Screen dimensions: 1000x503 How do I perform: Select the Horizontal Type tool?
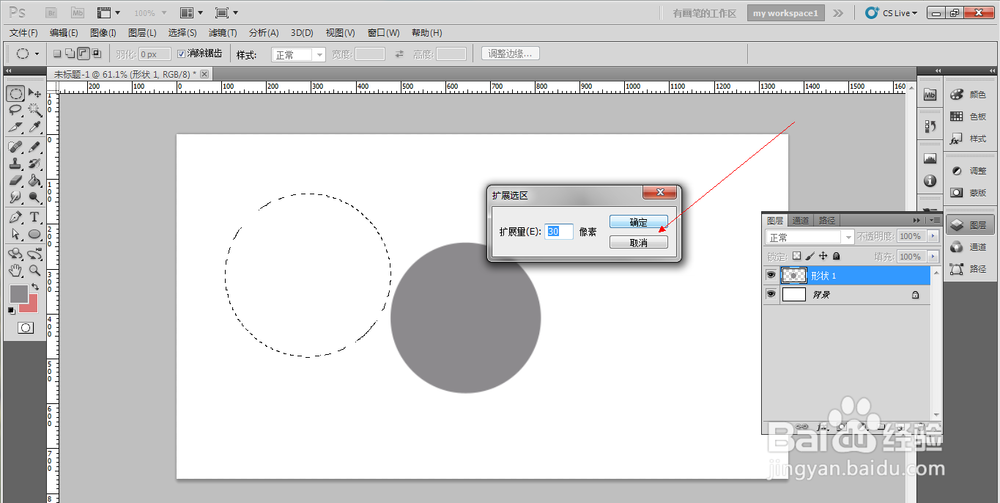click(x=34, y=217)
